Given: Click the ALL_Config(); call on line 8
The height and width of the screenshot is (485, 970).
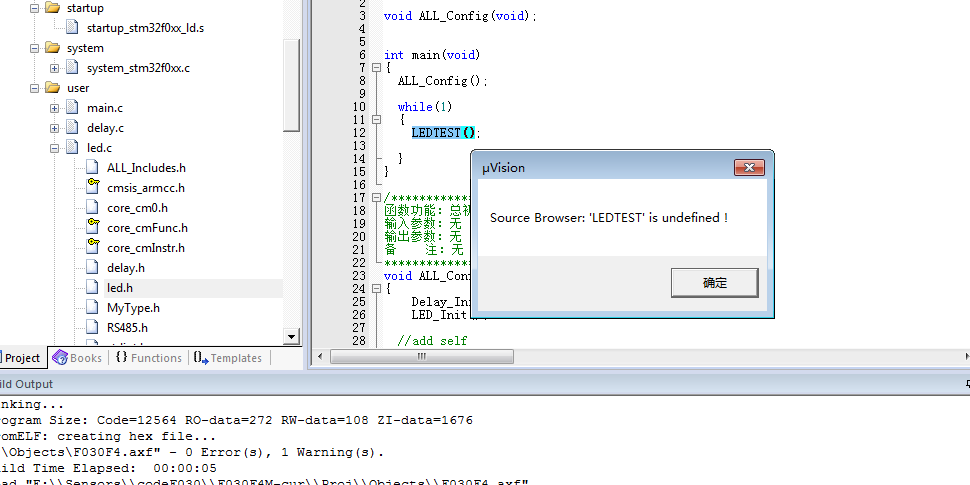Looking at the screenshot, I should [443, 81].
